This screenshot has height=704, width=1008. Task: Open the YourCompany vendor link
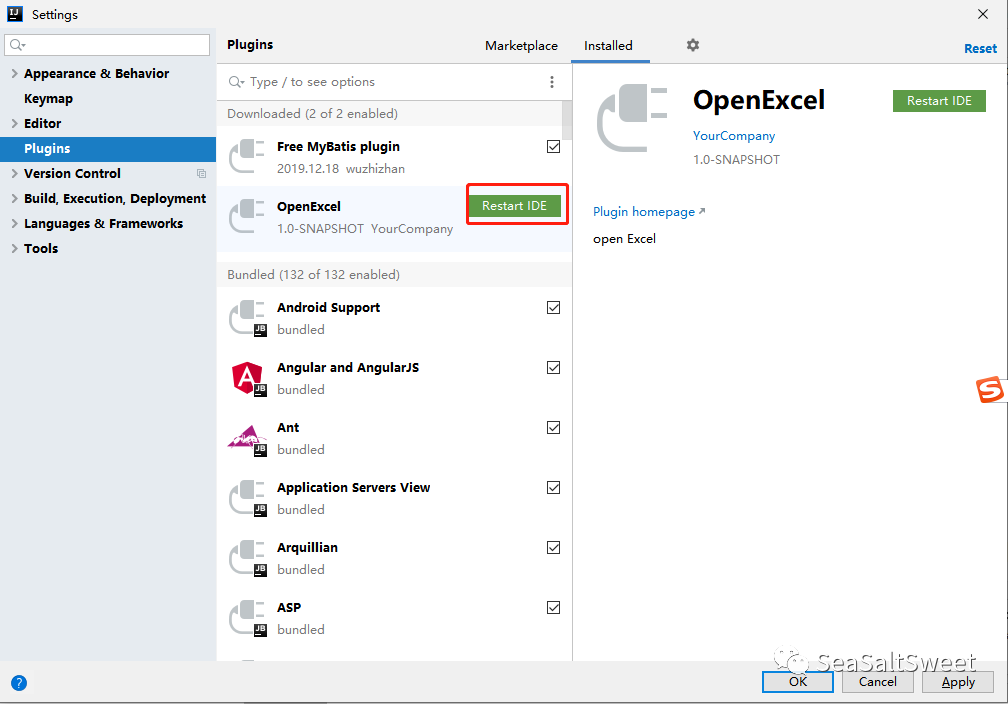[x=734, y=136]
